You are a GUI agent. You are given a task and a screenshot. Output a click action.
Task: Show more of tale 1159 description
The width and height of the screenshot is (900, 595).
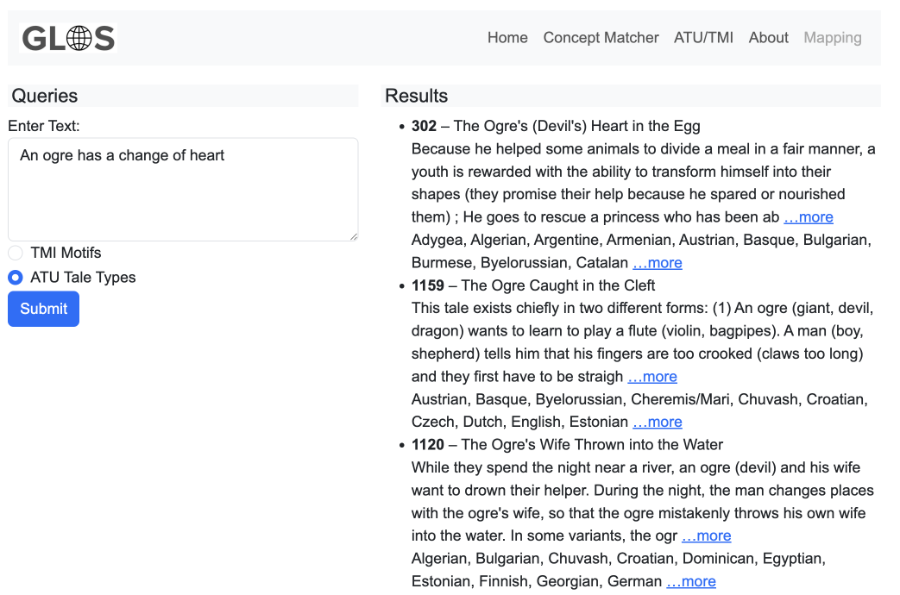(x=652, y=377)
